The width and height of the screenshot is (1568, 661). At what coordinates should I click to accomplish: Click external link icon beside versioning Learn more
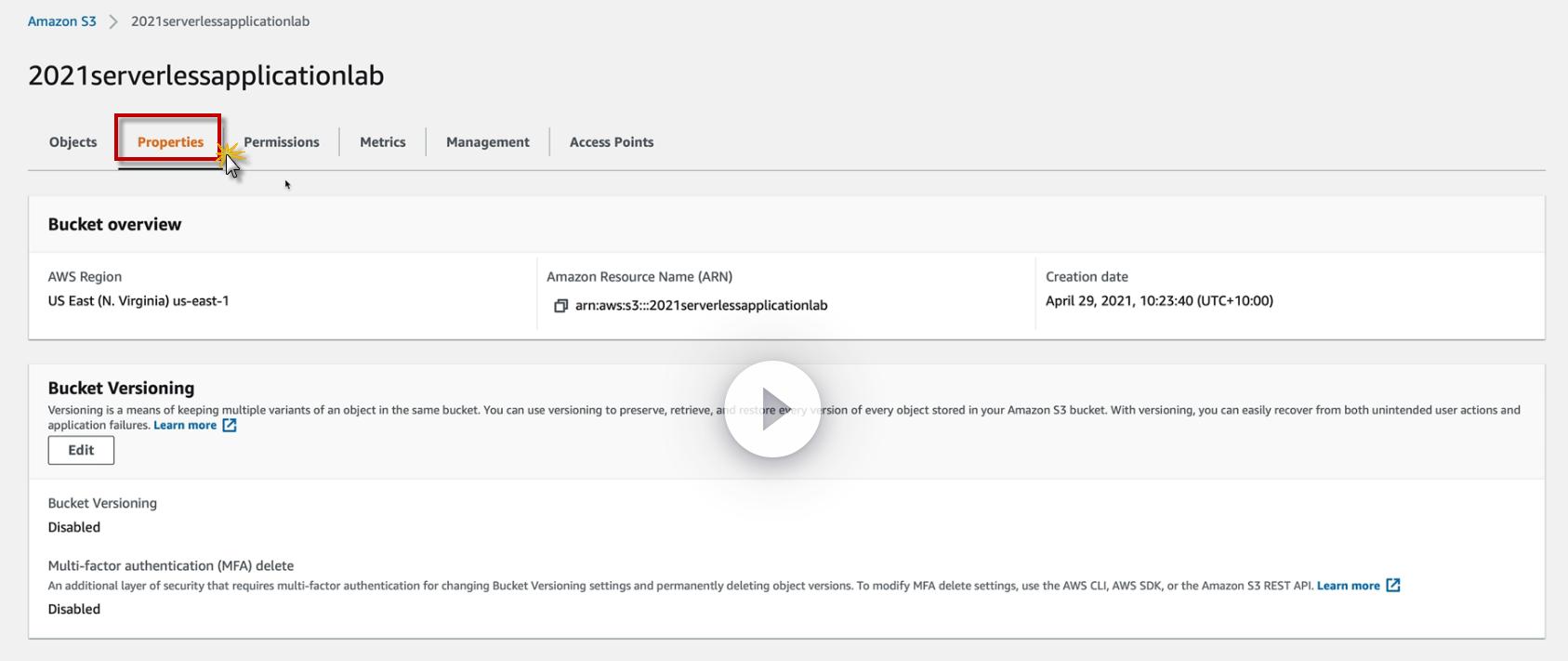(x=230, y=426)
